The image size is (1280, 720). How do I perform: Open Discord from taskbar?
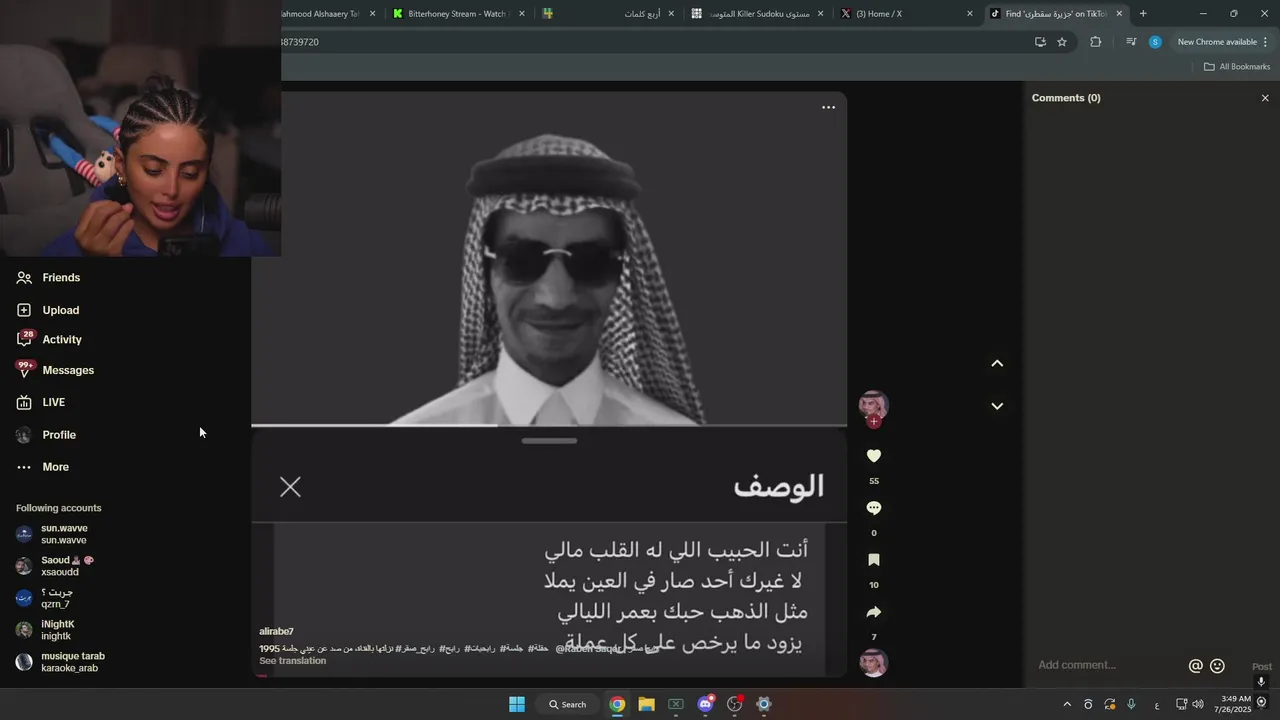(x=705, y=704)
